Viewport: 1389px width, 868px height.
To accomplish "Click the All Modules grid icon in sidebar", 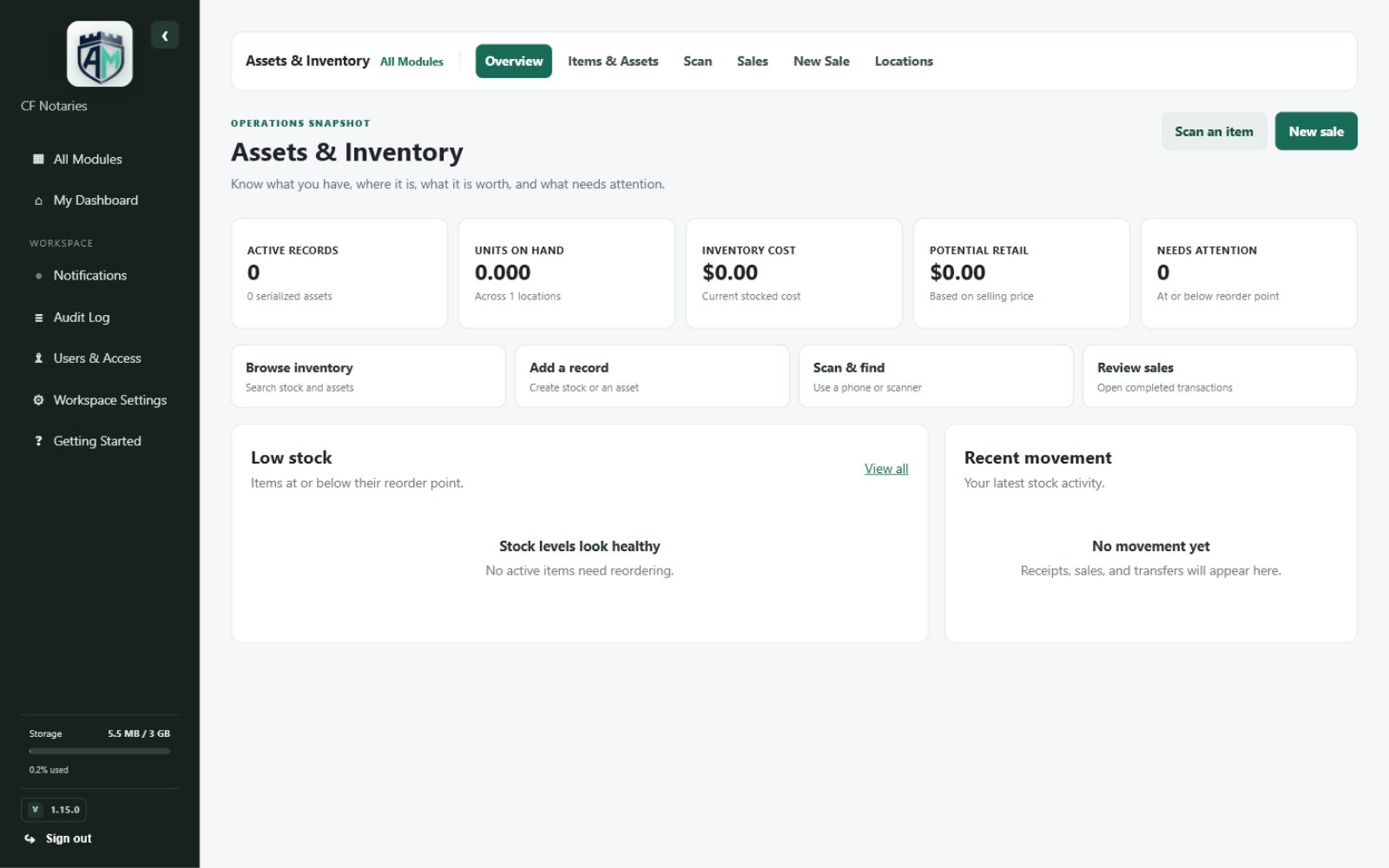I will pyautogui.click(x=38, y=159).
